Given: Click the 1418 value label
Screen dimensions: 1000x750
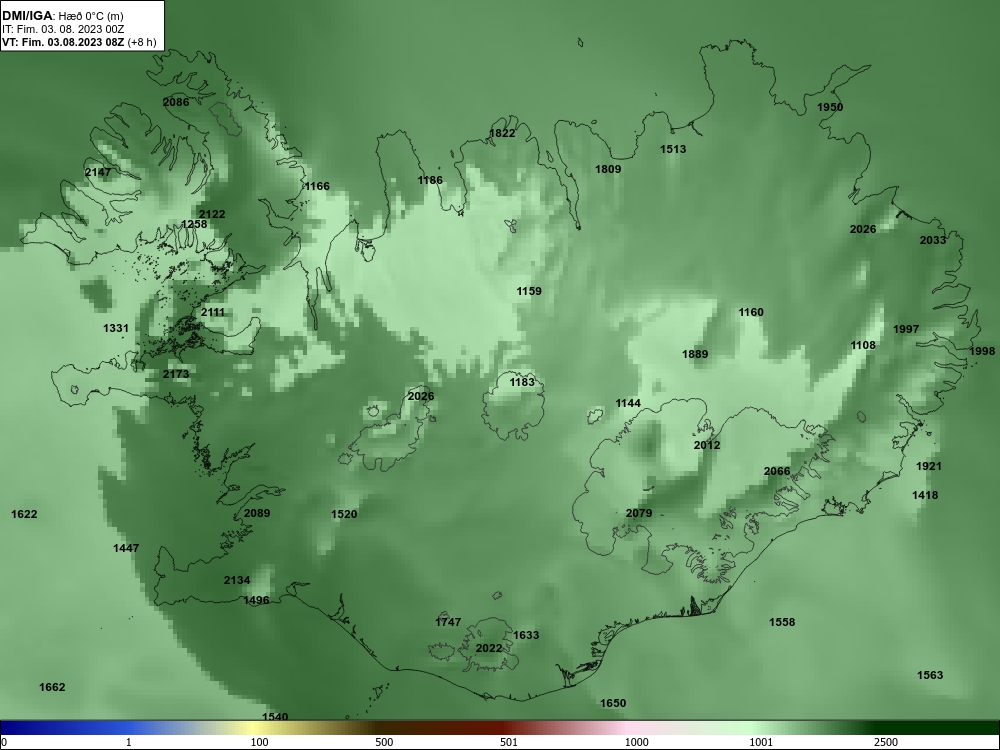Looking at the screenshot, I should (925, 496).
